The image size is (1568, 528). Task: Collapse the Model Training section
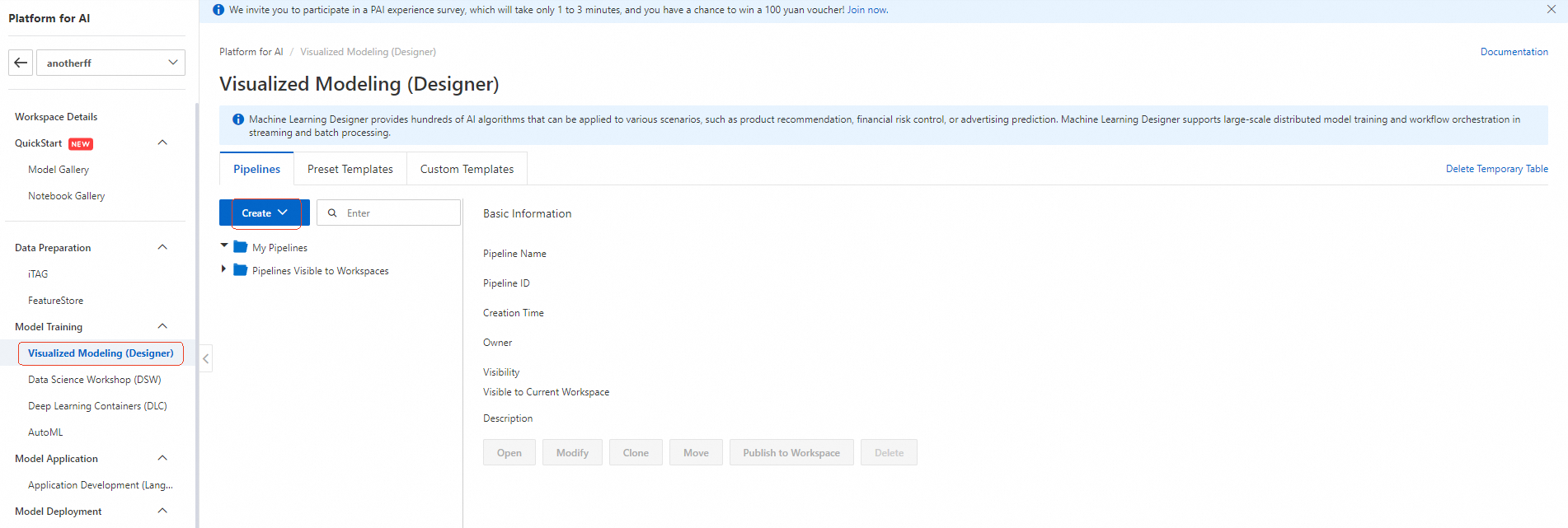click(162, 326)
